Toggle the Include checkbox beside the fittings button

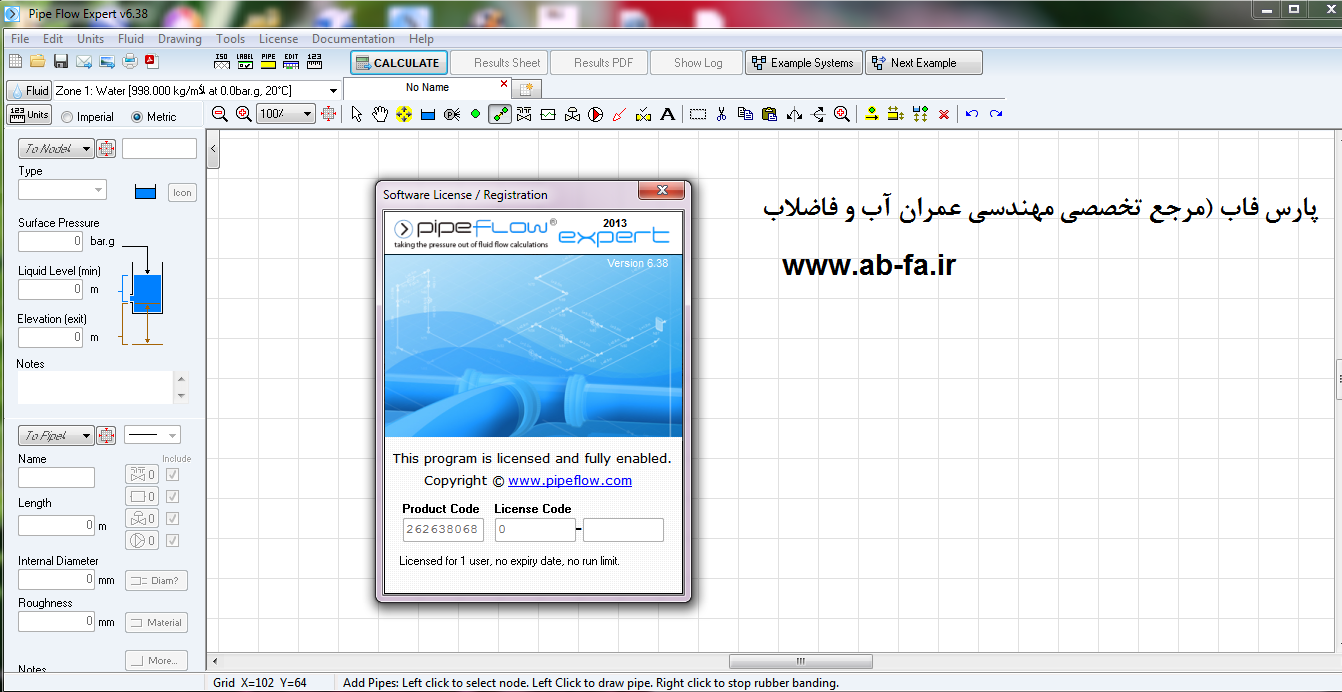pos(172,474)
